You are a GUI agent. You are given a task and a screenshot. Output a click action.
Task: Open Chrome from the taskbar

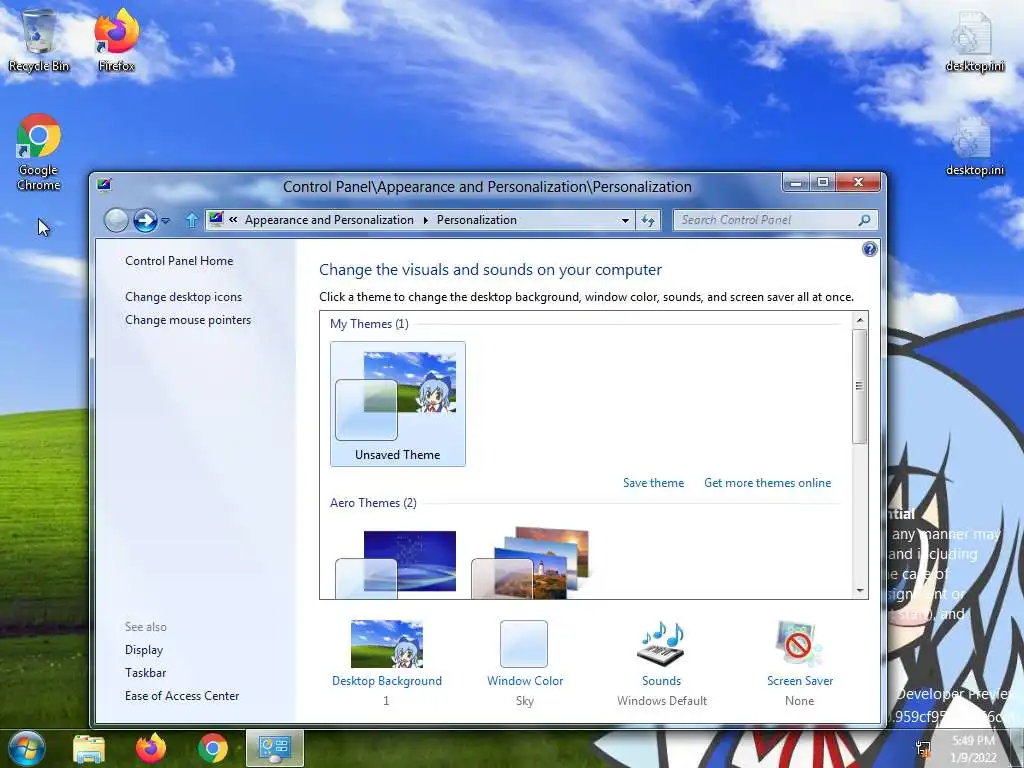tap(212, 749)
